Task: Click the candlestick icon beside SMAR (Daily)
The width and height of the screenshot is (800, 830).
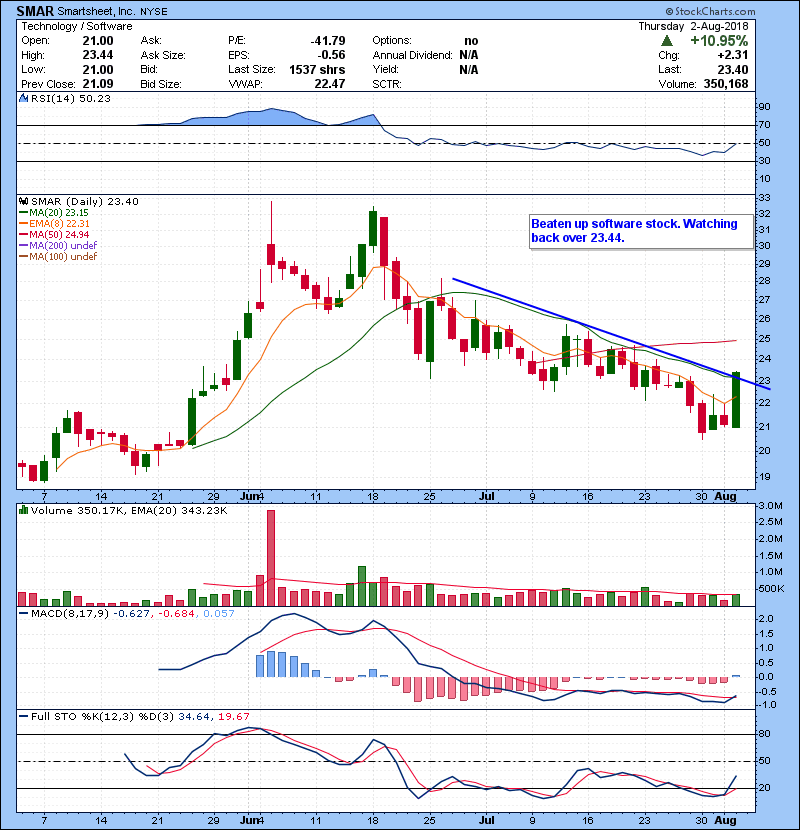Action: [x=23, y=201]
